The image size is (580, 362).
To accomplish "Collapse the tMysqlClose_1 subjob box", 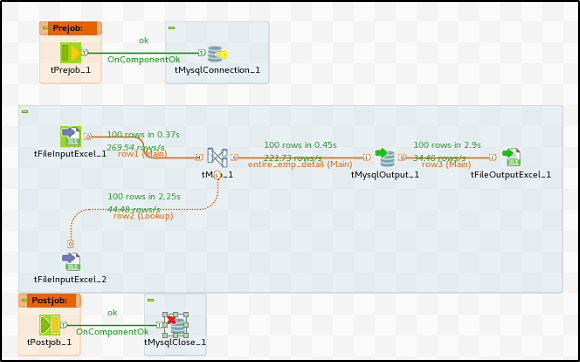I will [x=151, y=300].
